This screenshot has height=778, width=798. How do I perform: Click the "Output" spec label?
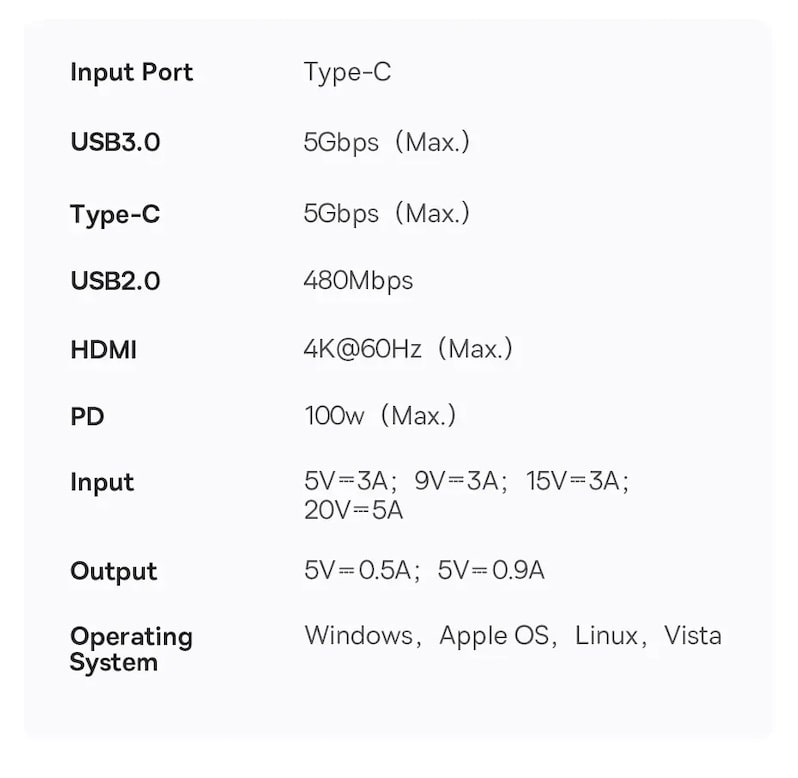point(114,571)
